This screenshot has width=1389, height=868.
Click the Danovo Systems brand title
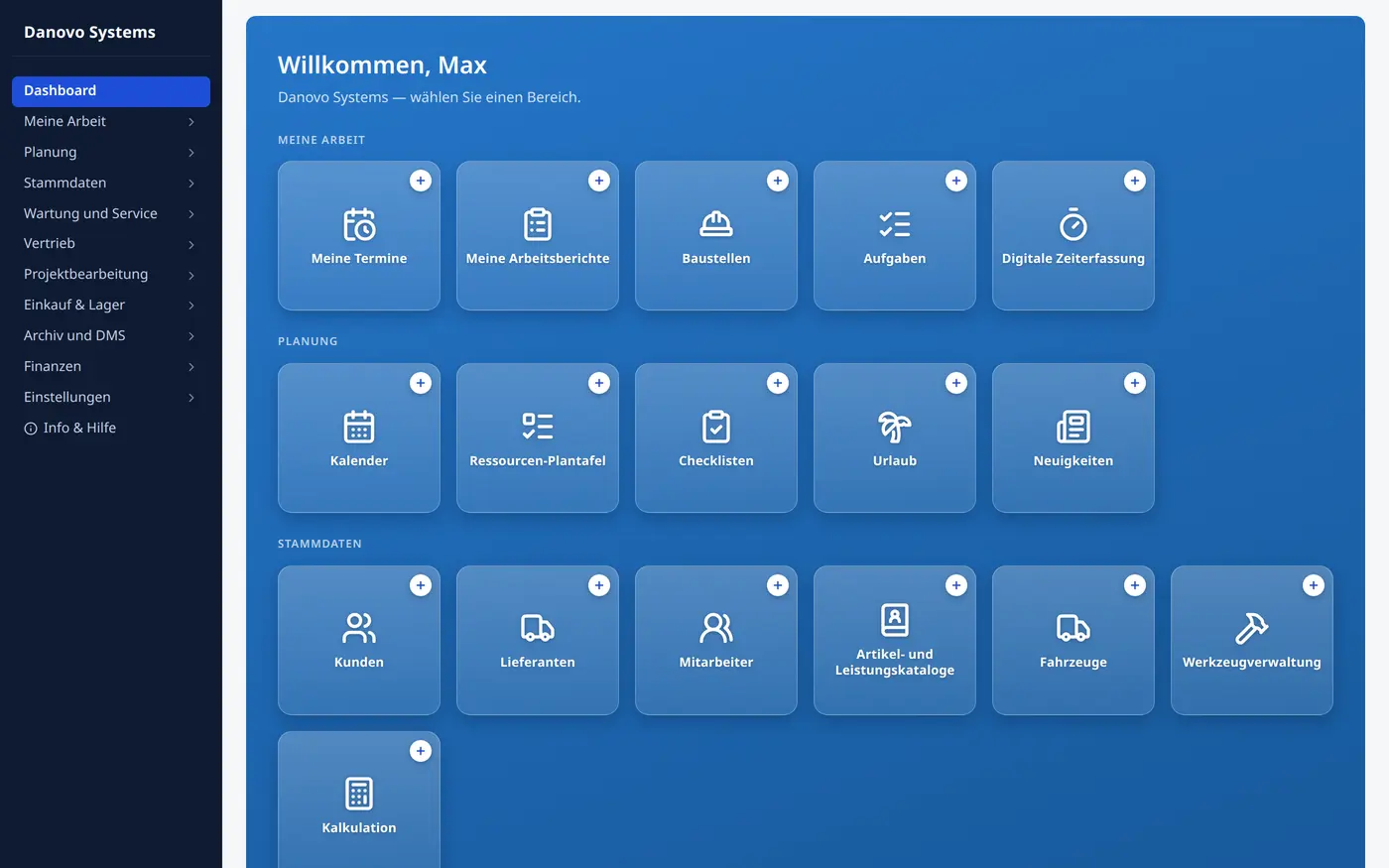pos(89,32)
